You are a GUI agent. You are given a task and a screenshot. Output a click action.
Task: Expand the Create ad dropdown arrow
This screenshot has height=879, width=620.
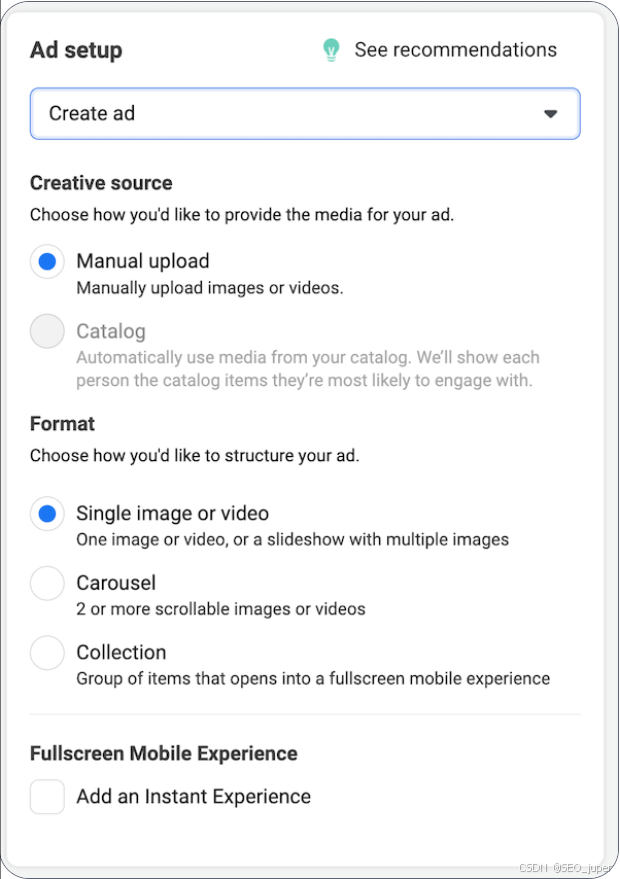[x=550, y=114]
